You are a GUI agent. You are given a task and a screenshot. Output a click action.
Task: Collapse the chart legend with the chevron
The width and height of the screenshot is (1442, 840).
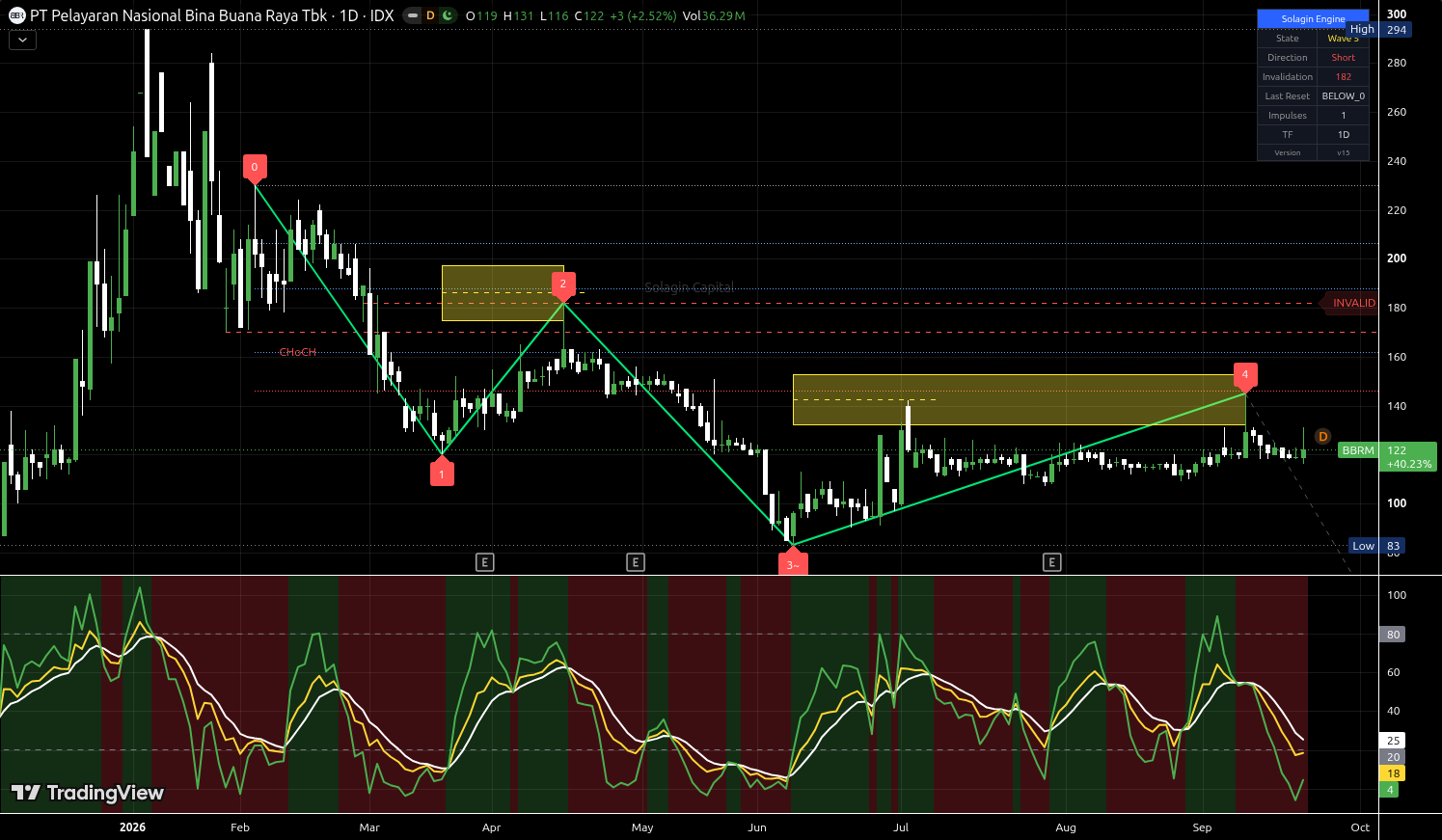pos(22,41)
